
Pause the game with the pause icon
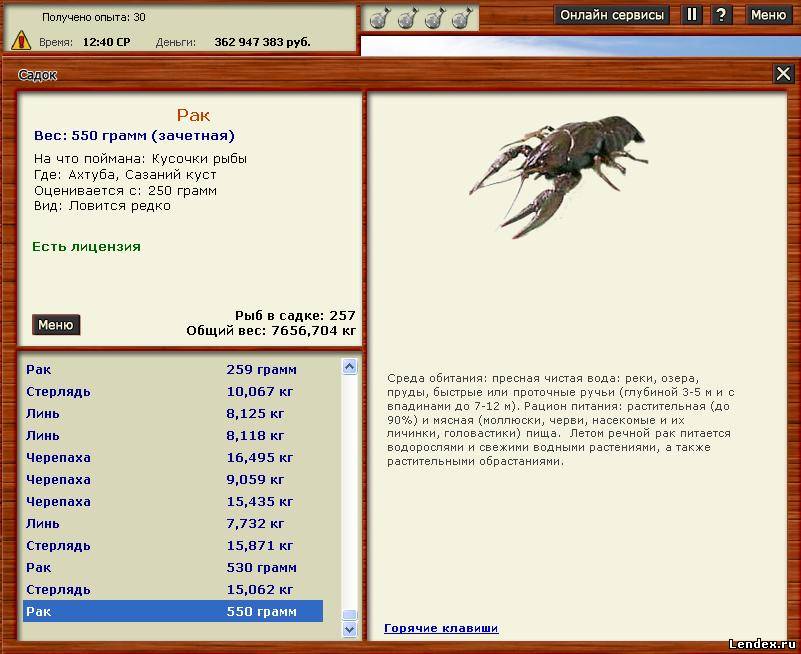692,14
